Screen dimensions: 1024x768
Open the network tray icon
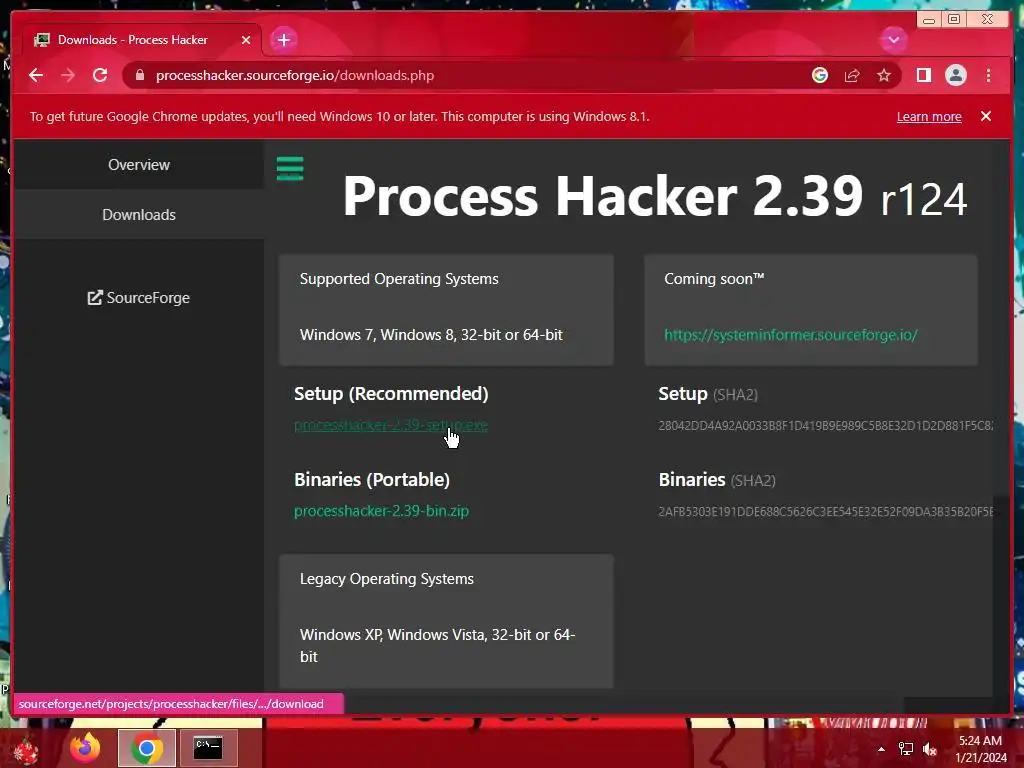(x=906, y=749)
